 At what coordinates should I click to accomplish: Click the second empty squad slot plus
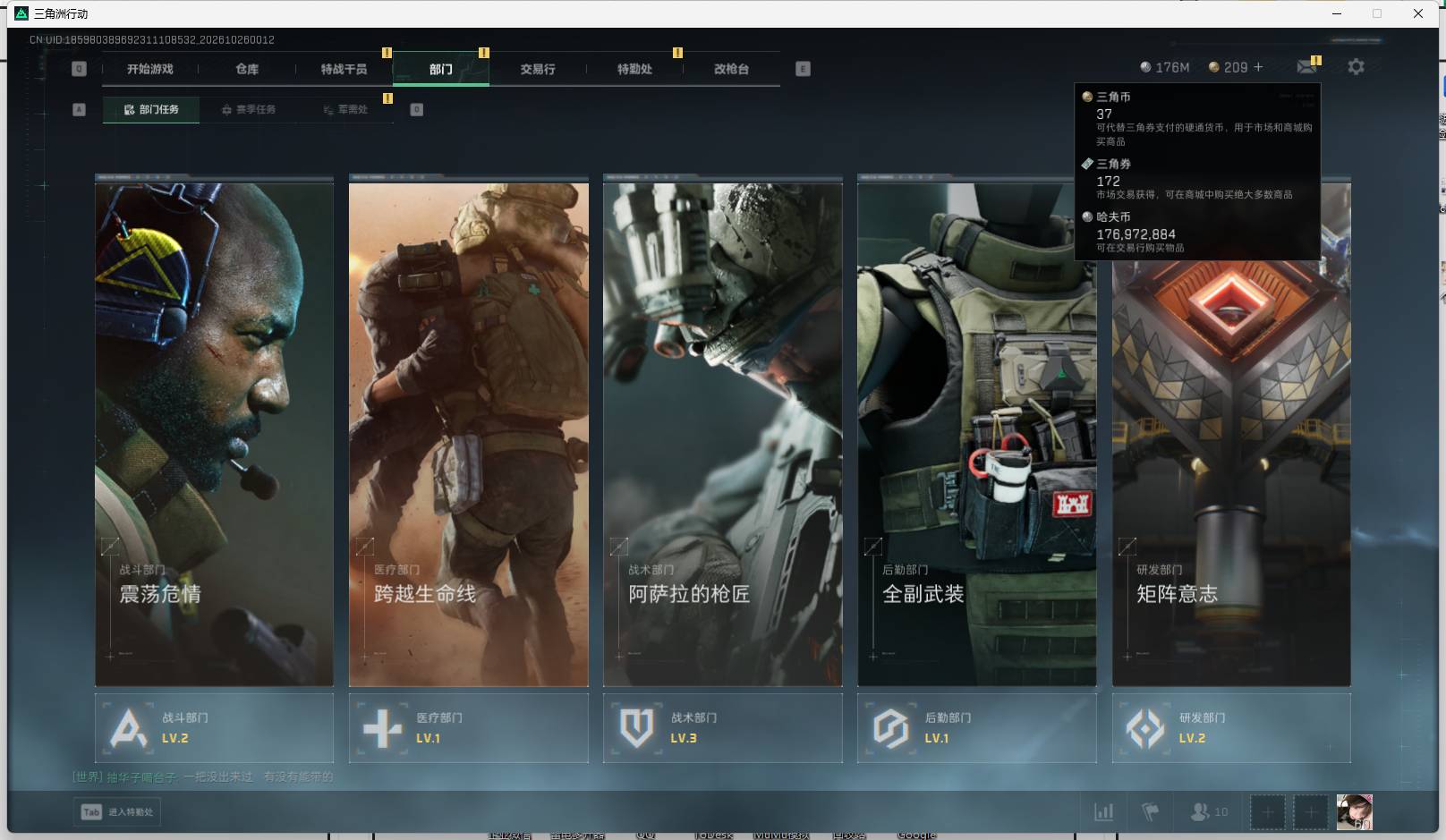click(x=1310, y=812)
